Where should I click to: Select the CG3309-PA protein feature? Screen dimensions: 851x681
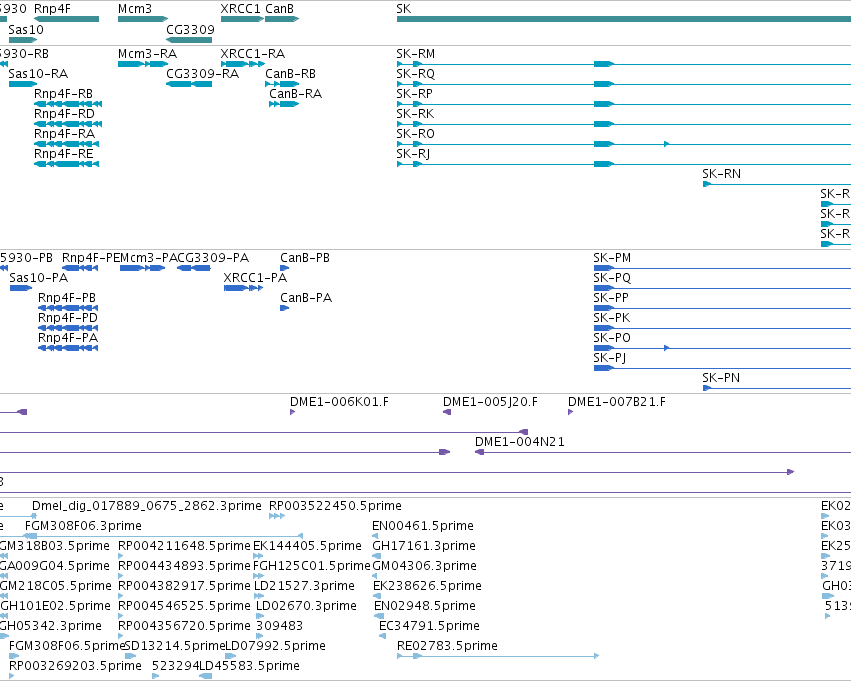click(x=194, y=268)
